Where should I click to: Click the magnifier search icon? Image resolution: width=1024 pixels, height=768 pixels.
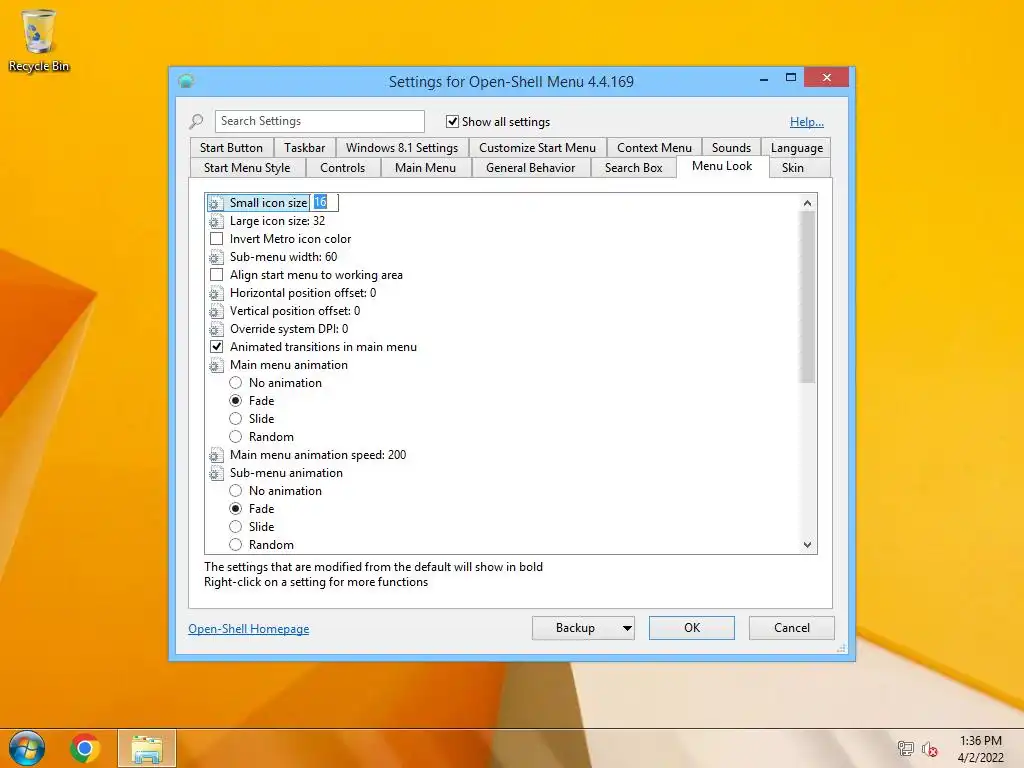pos(196,121)
